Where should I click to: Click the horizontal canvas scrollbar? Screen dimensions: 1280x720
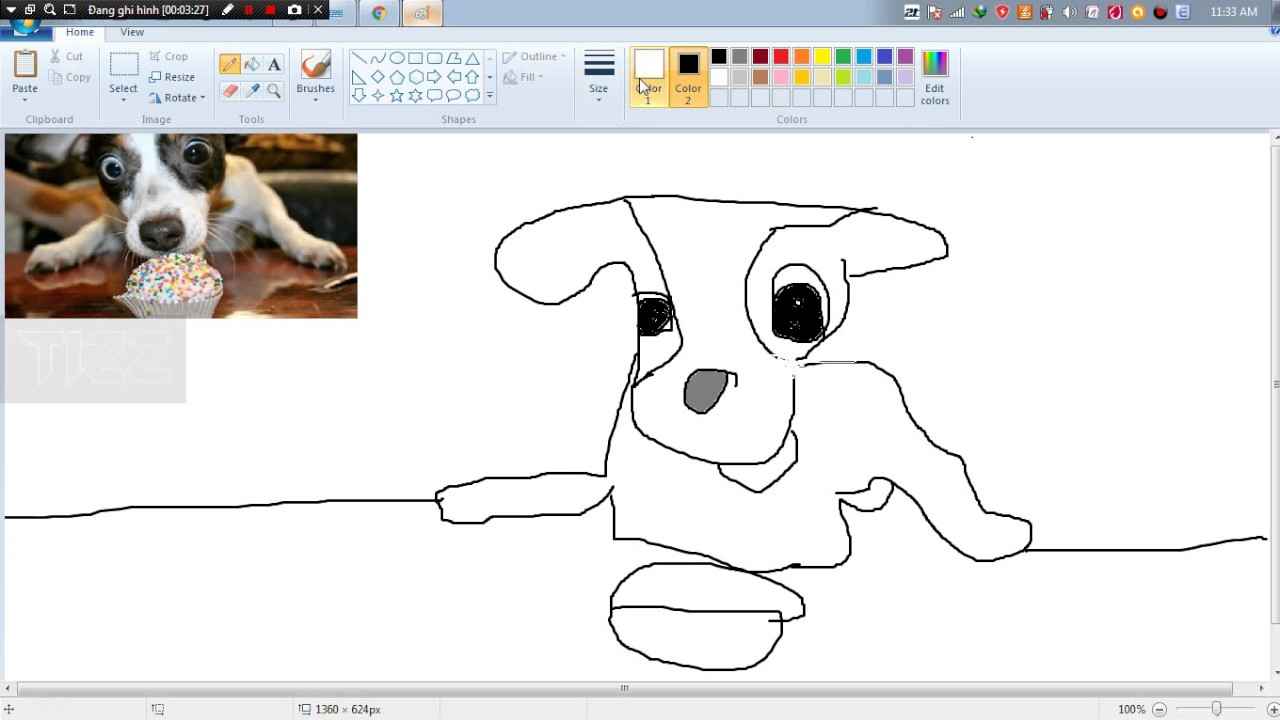point(625,688)
